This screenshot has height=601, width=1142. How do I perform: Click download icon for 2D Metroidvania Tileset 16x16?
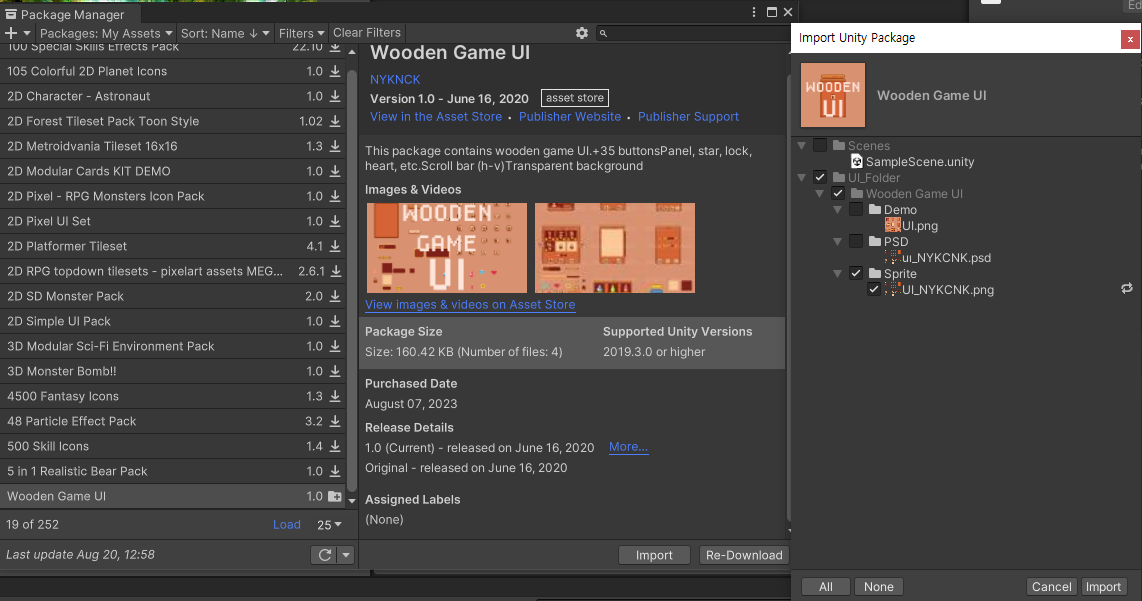[335, 146]
